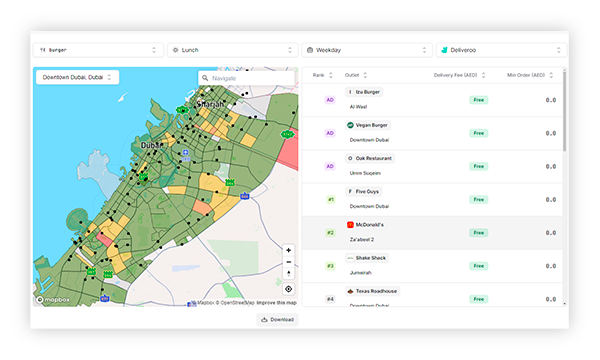
Task: Click the Navigate search field
Action: 246,78
